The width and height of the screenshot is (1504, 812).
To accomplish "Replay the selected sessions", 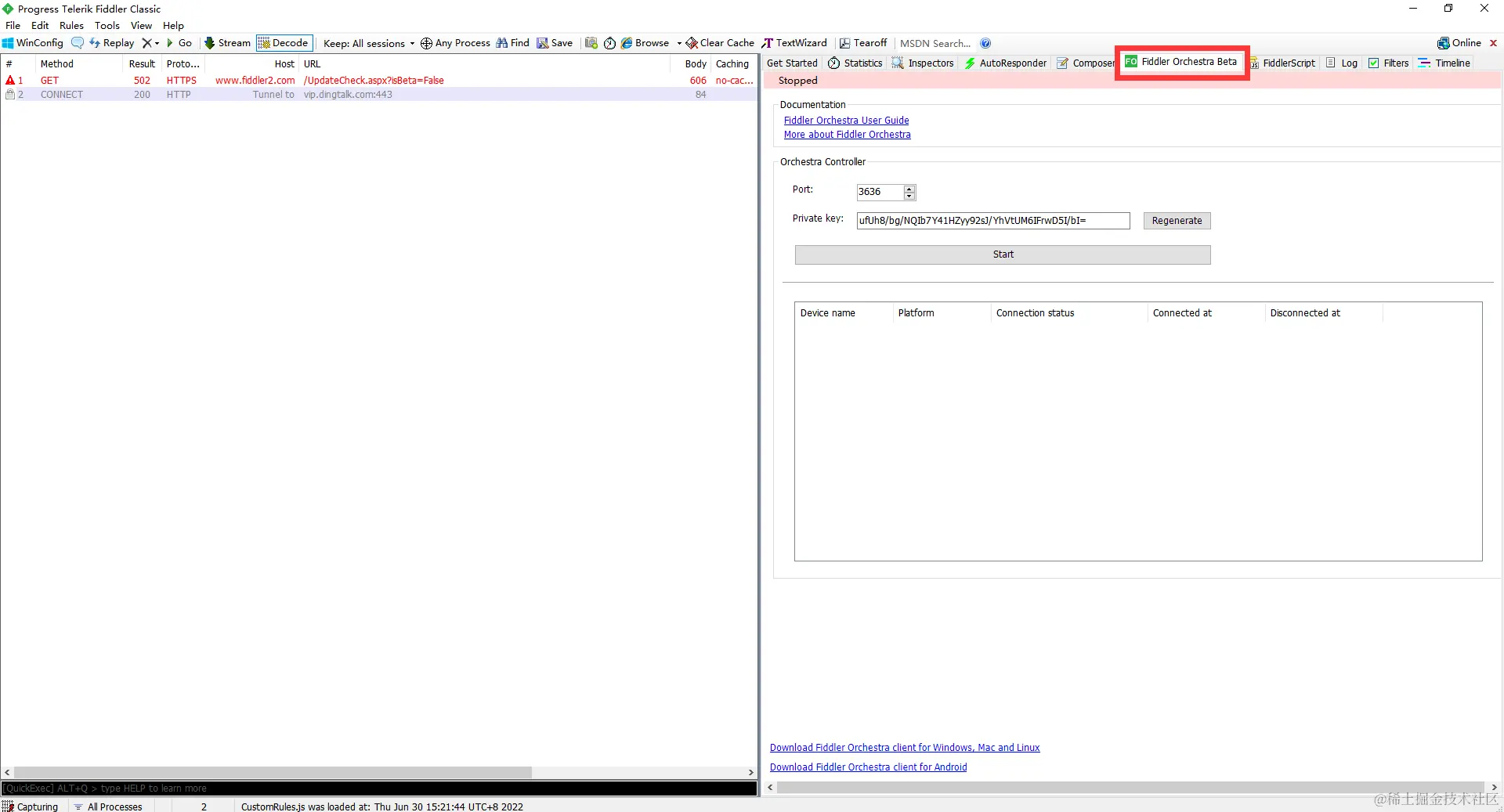I will click(x=112, y=43).
